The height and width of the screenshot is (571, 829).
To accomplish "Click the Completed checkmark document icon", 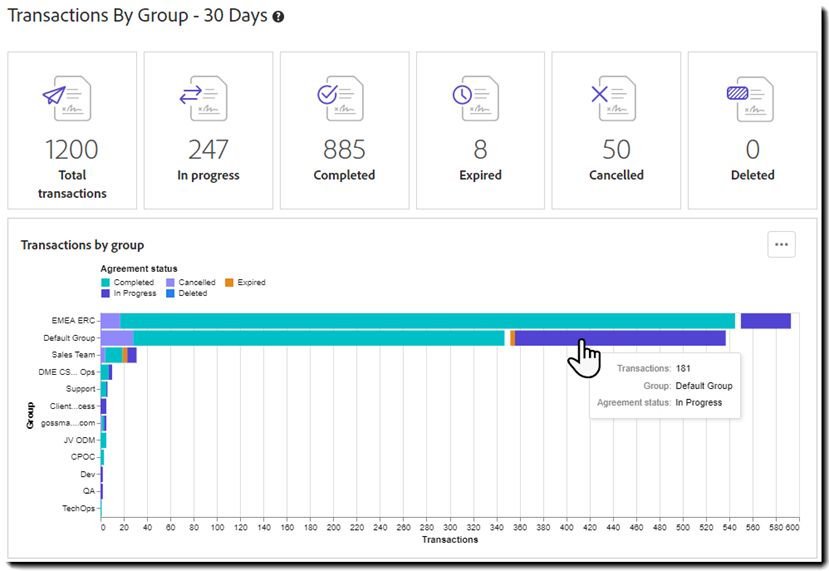I will (x=340, y=98).
